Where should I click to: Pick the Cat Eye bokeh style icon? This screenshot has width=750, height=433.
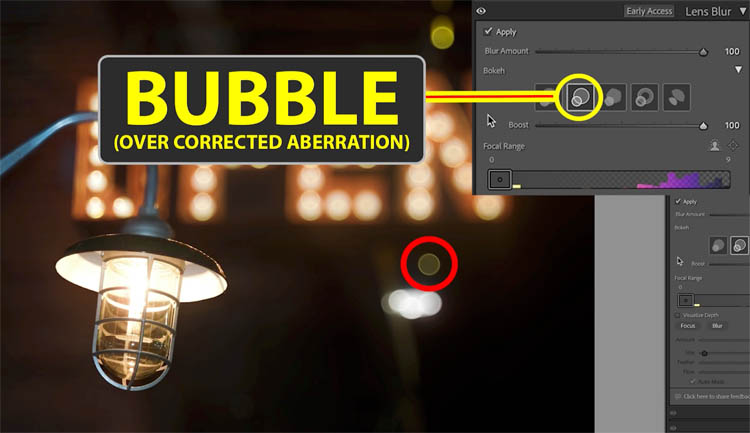676,97
